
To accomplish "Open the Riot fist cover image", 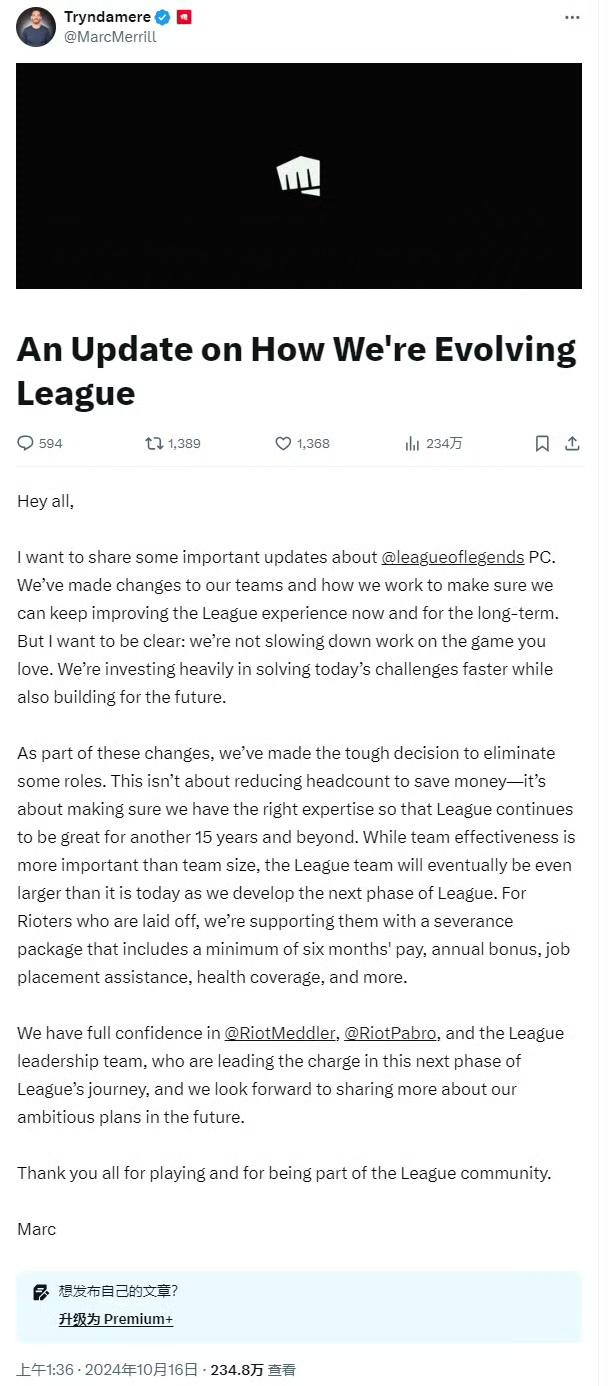I will [x=299, y=176].
